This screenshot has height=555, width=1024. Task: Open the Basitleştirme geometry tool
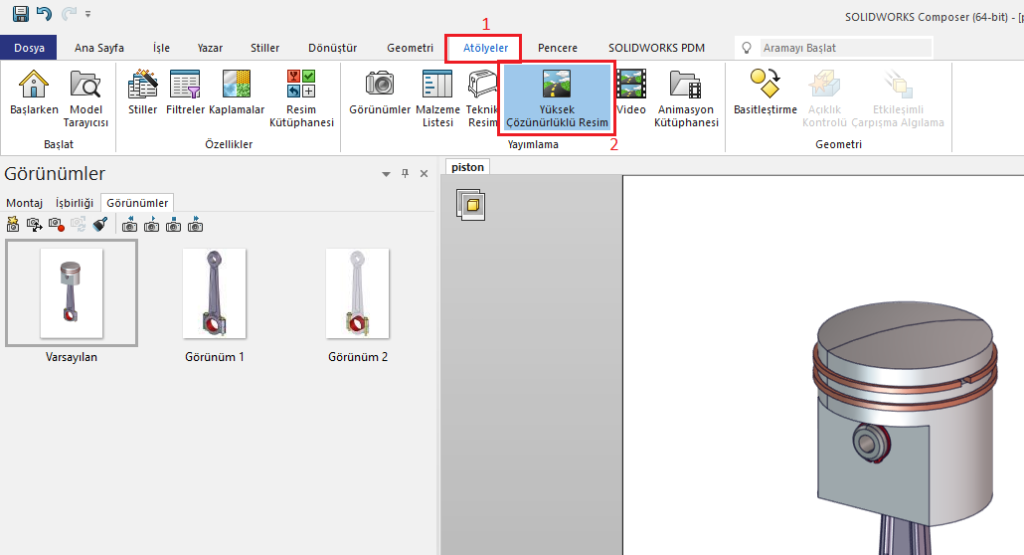(765, 95)
